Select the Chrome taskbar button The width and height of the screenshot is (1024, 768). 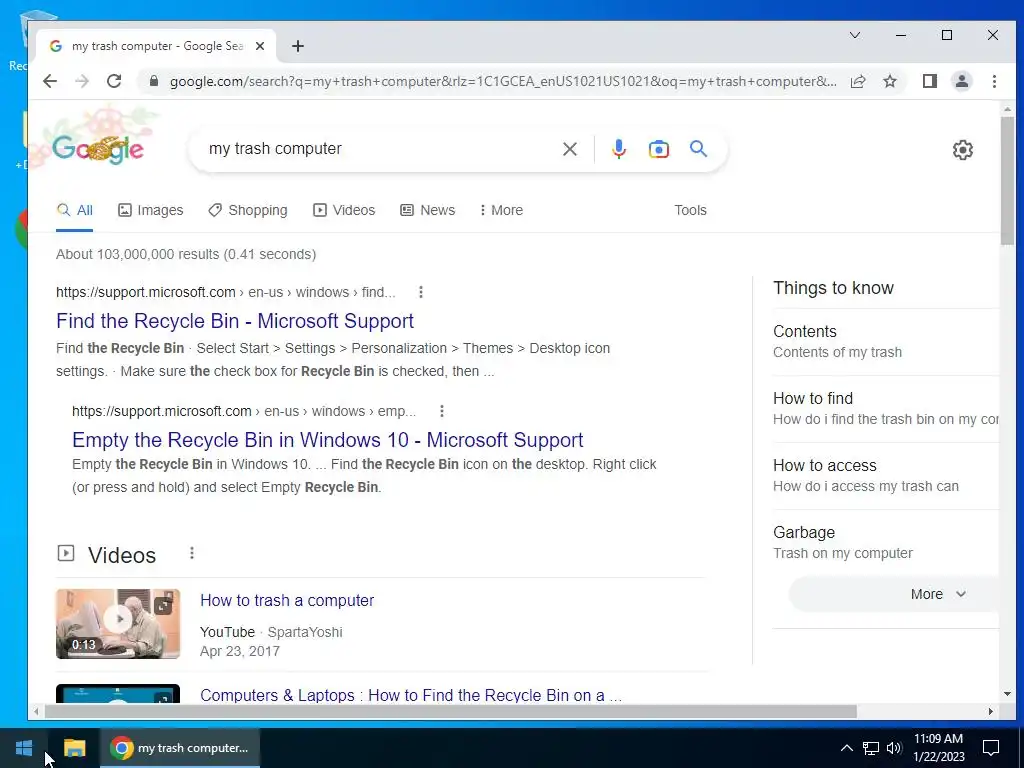point(180,748)
